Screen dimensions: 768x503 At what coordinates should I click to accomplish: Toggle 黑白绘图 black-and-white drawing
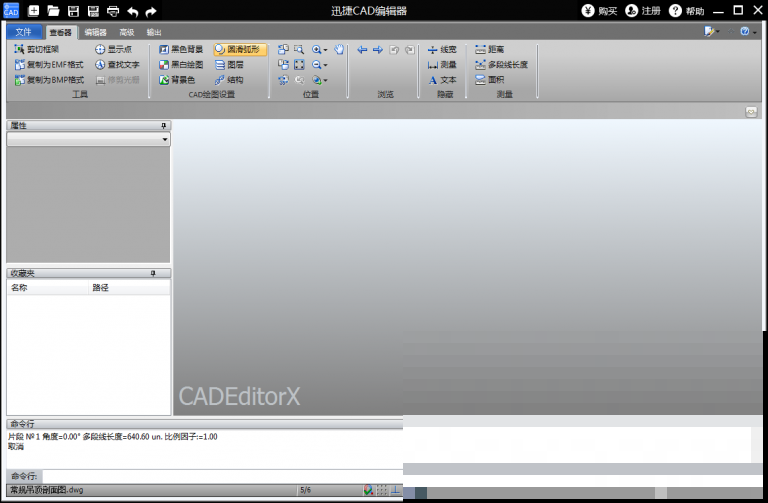coord(181,64)
